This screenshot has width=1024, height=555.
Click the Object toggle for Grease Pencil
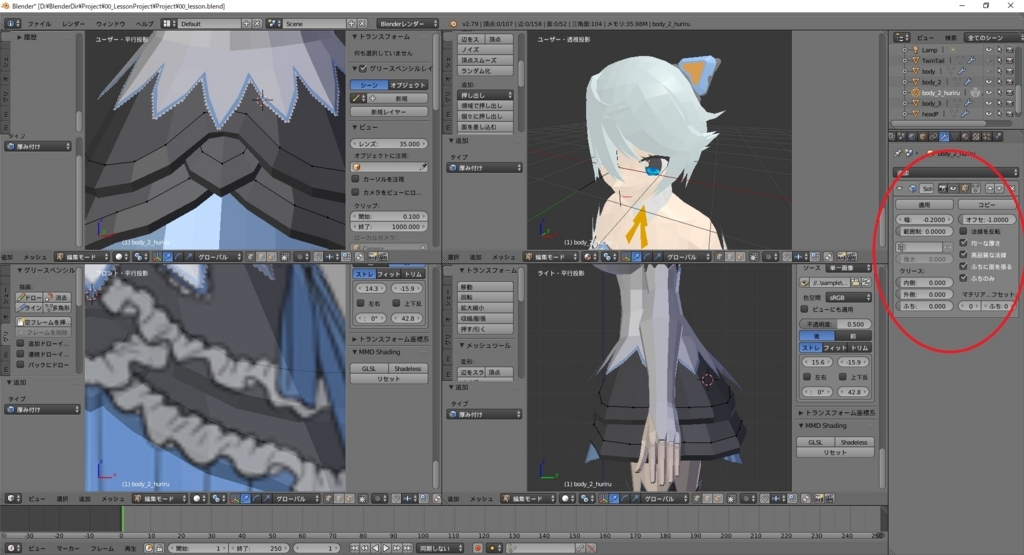pos(408,85)
